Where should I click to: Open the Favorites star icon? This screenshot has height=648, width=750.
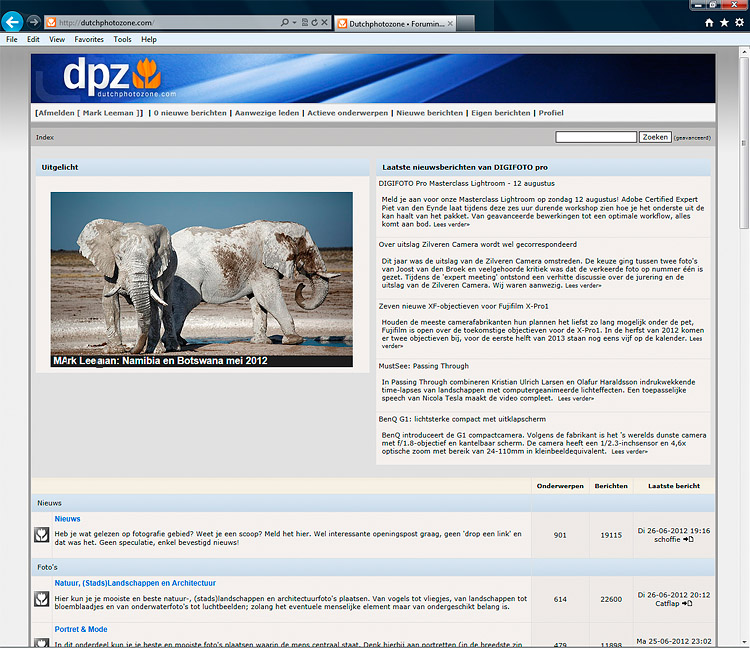[724, 22]
